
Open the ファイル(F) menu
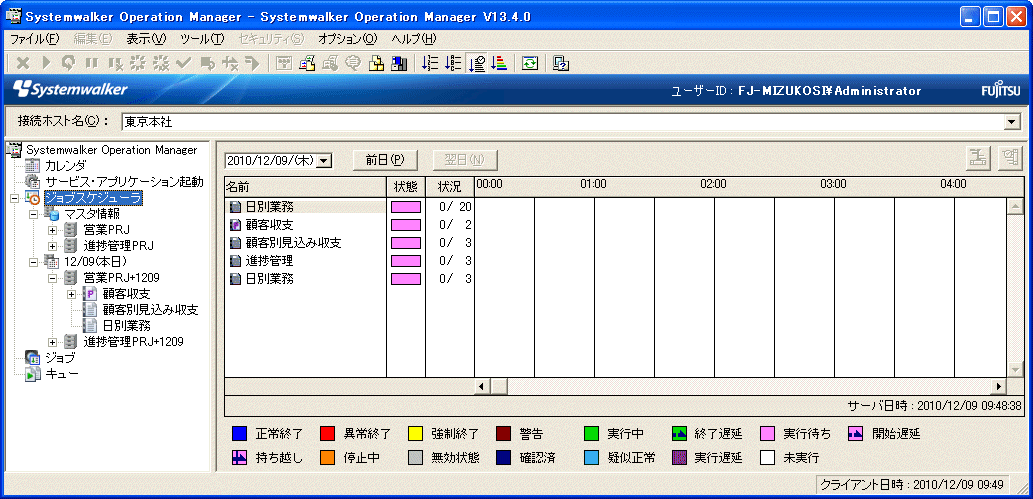[35, 39]
